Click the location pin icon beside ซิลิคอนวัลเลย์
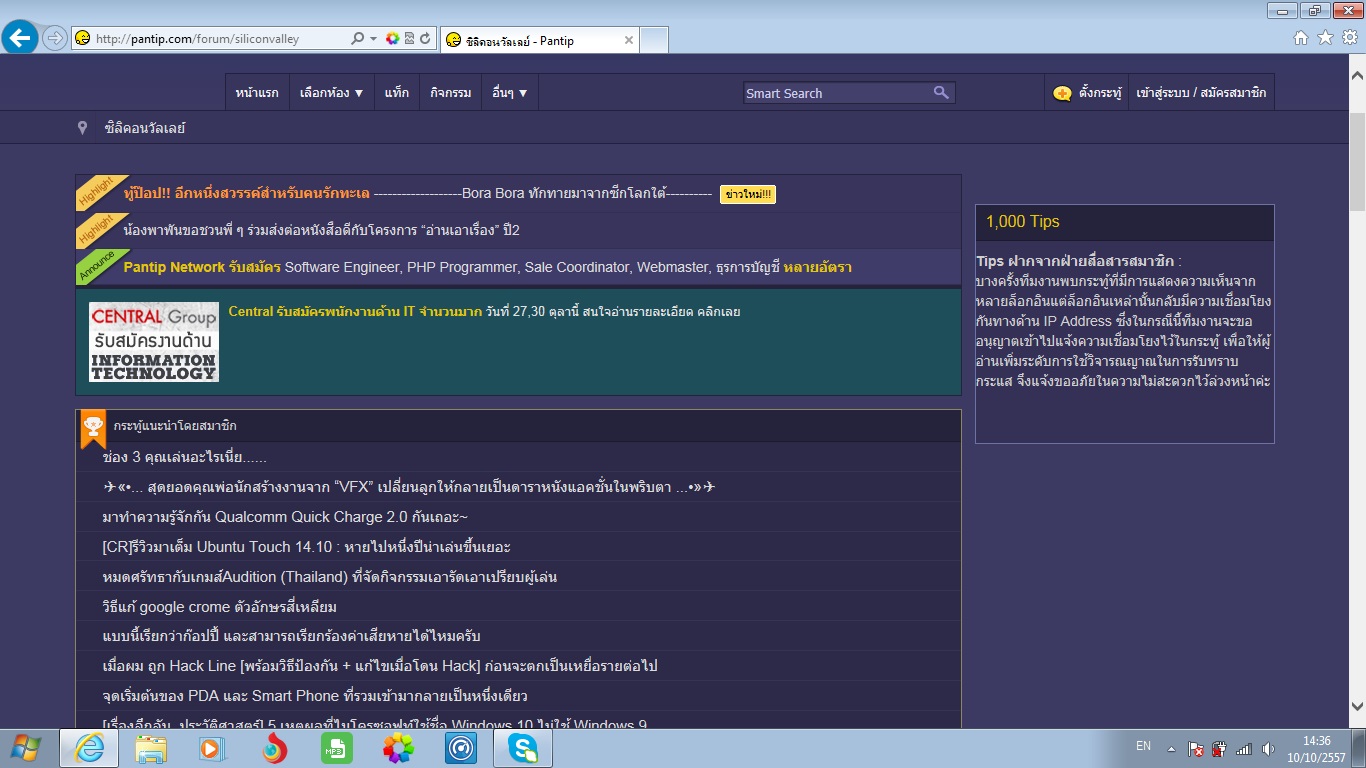 point(83,128)
